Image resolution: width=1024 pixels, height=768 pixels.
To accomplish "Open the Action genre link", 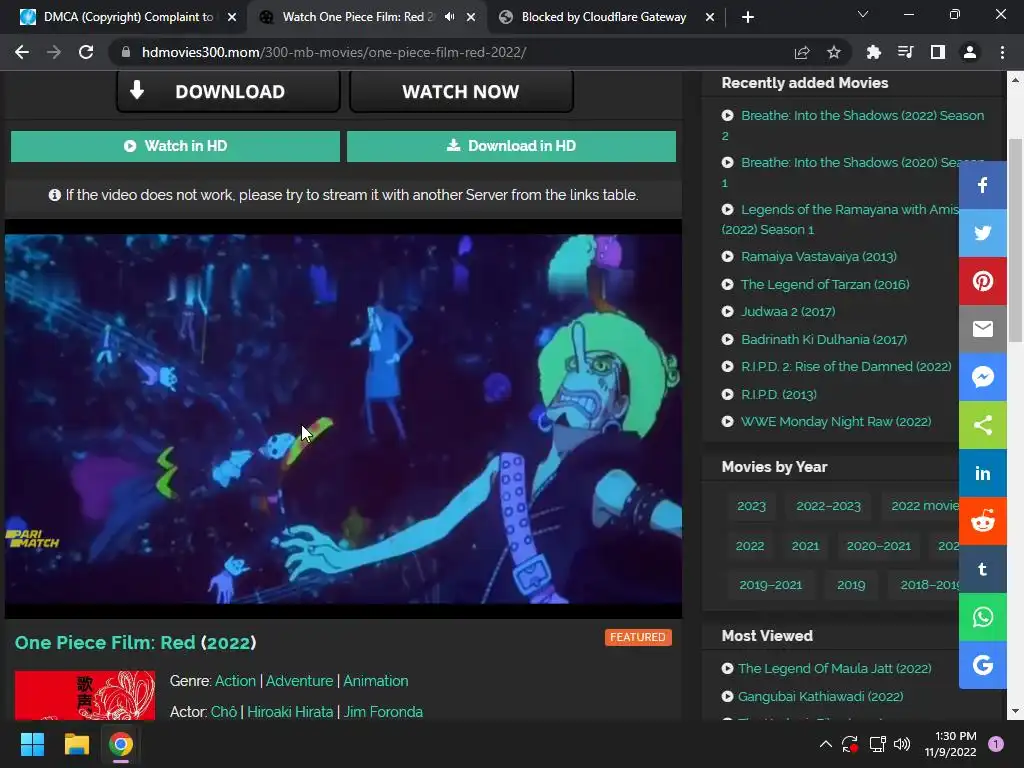I will tap(235, 680).
